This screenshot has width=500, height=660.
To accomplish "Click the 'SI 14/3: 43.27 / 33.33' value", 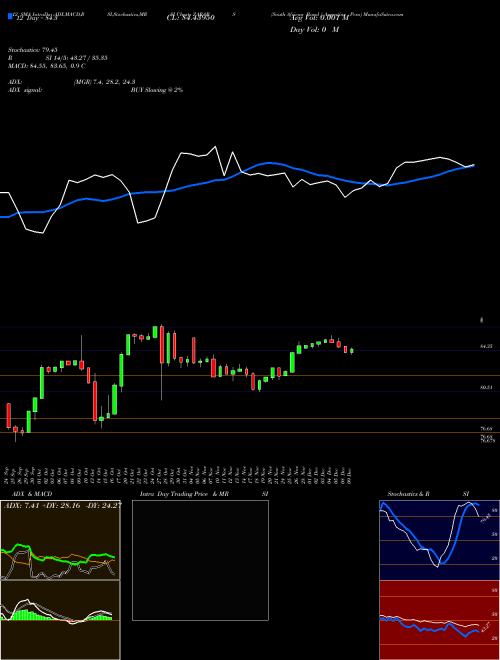I will (x=77, y=58).
